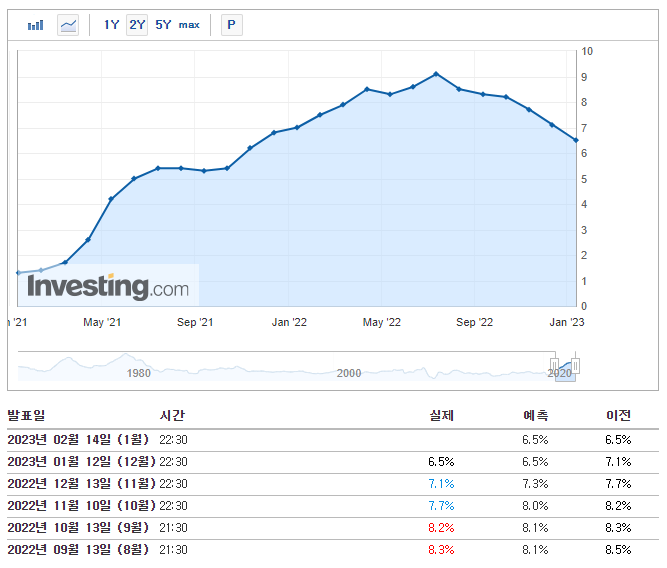
Task: Click the previous value 7.1%
Action: click(619, 462)
